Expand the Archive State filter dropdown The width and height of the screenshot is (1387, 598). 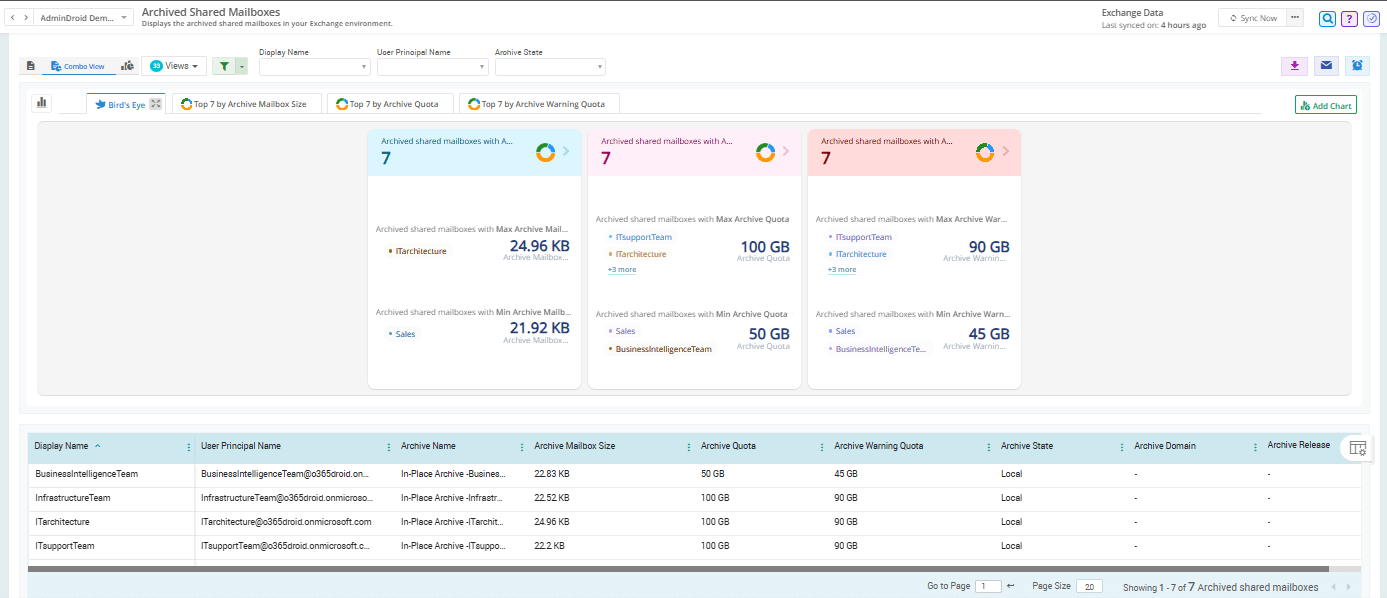click(x=550, y=67)
